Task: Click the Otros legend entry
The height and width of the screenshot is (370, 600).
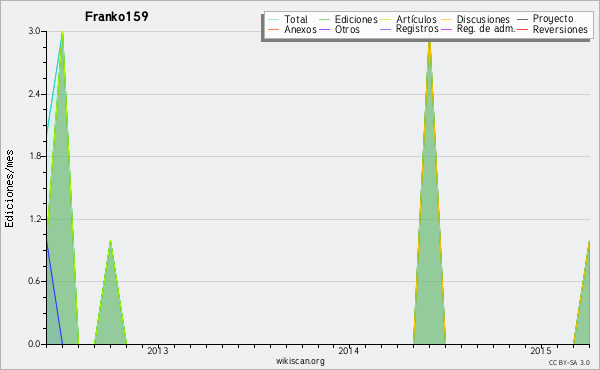Action: click(x=339, y=29)
